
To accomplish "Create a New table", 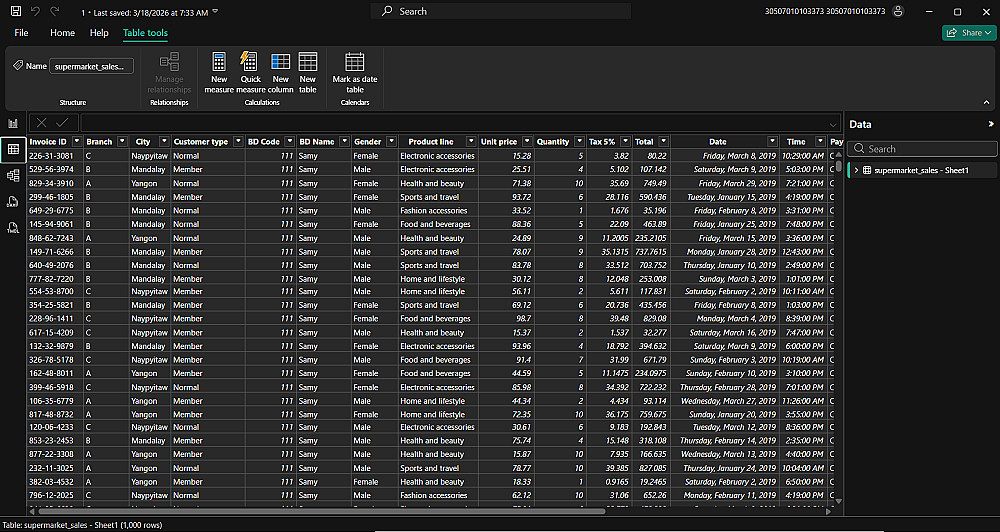I will tap(307, 72).
